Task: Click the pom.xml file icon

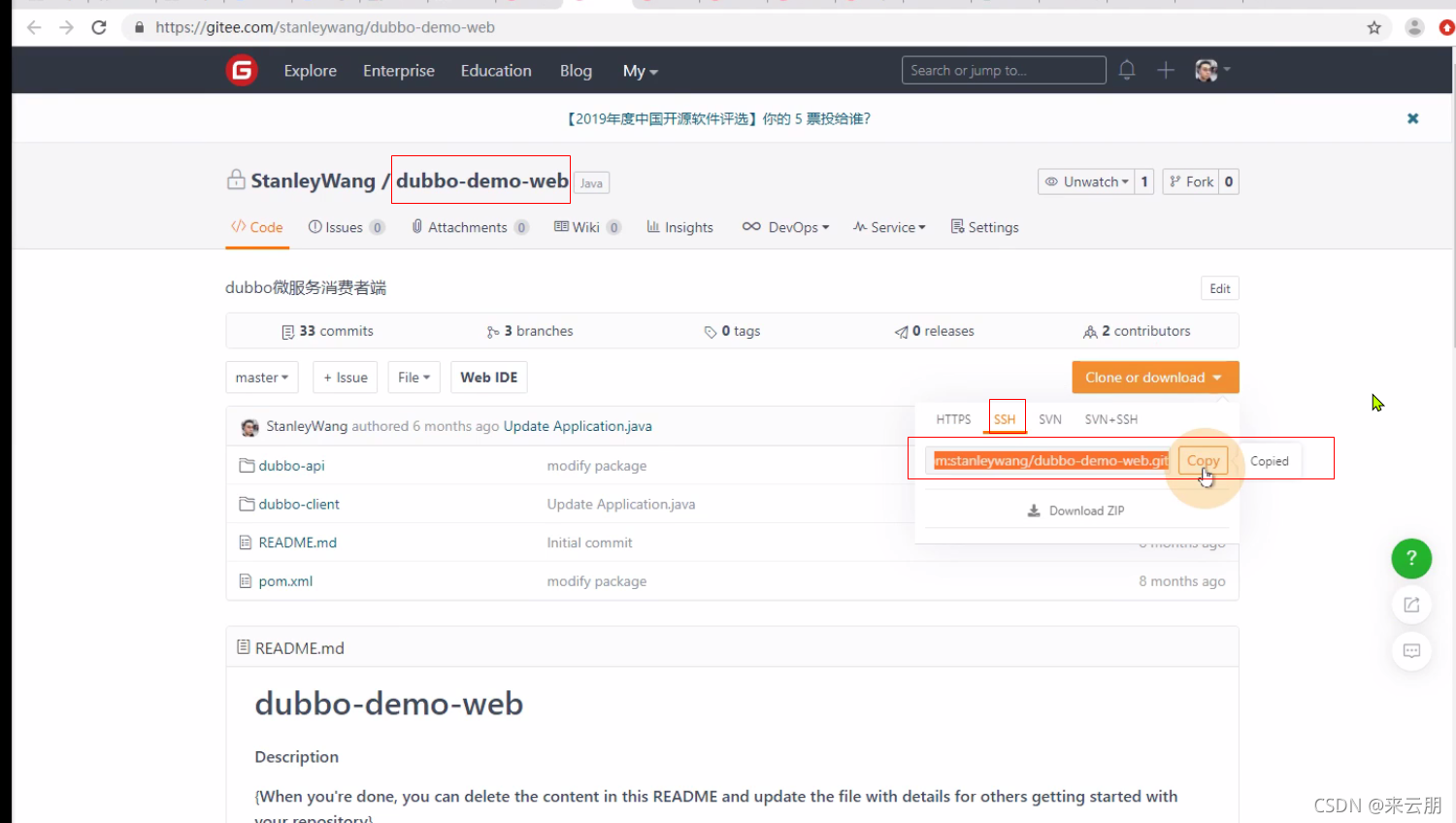Action: (x=246, y=581)
